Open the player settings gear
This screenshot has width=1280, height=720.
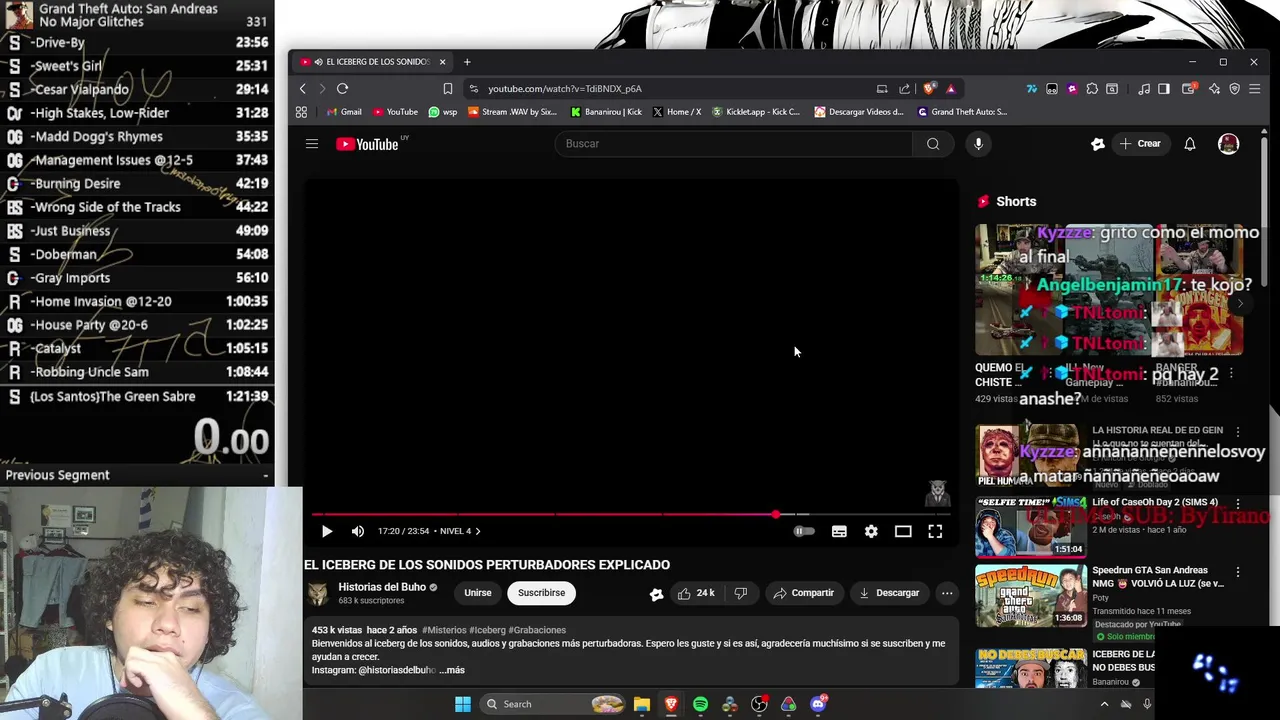tap(871, 532)
